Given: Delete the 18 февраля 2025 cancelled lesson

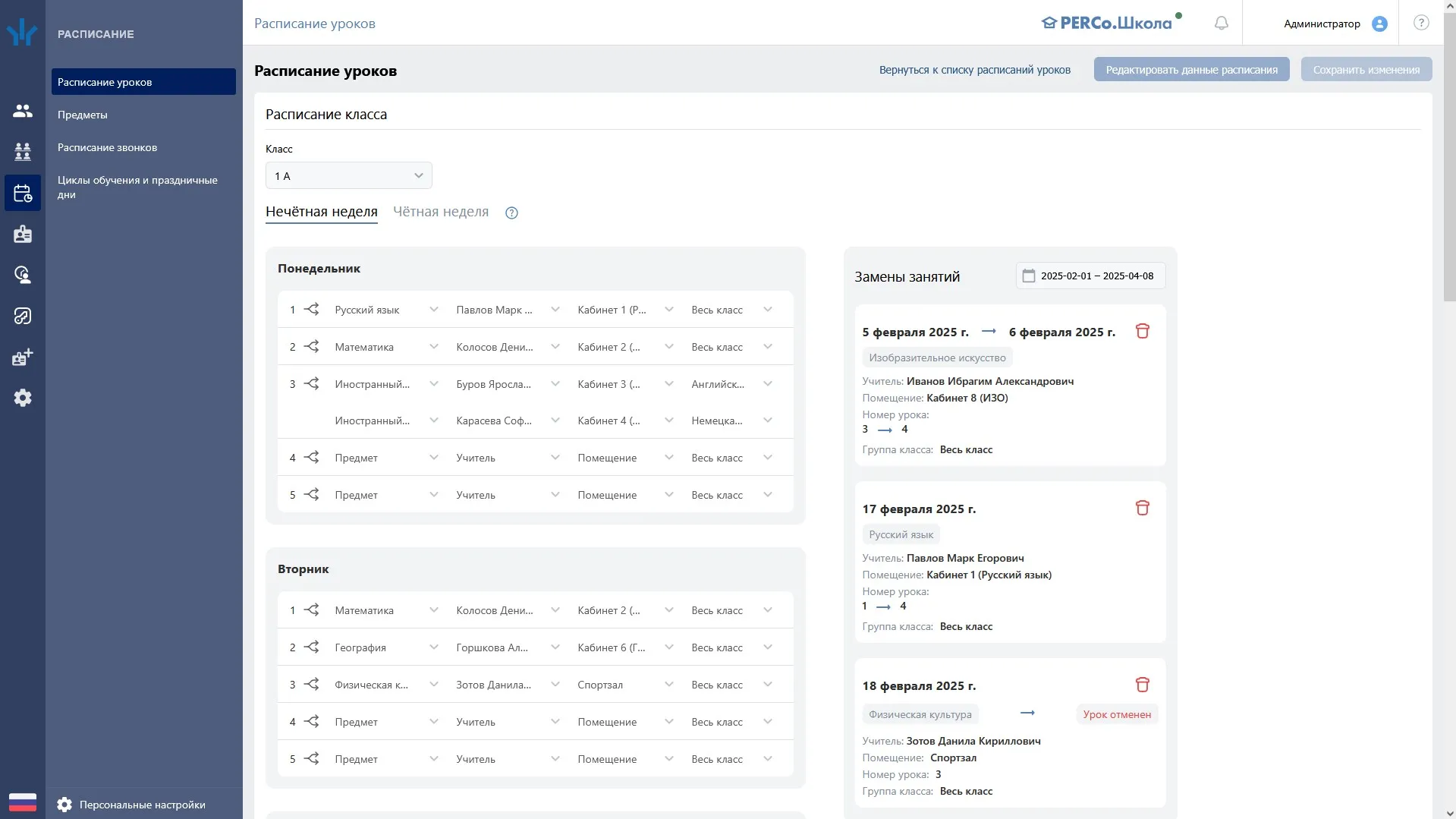Looking at the screenshot, I should coord(1142,685).
